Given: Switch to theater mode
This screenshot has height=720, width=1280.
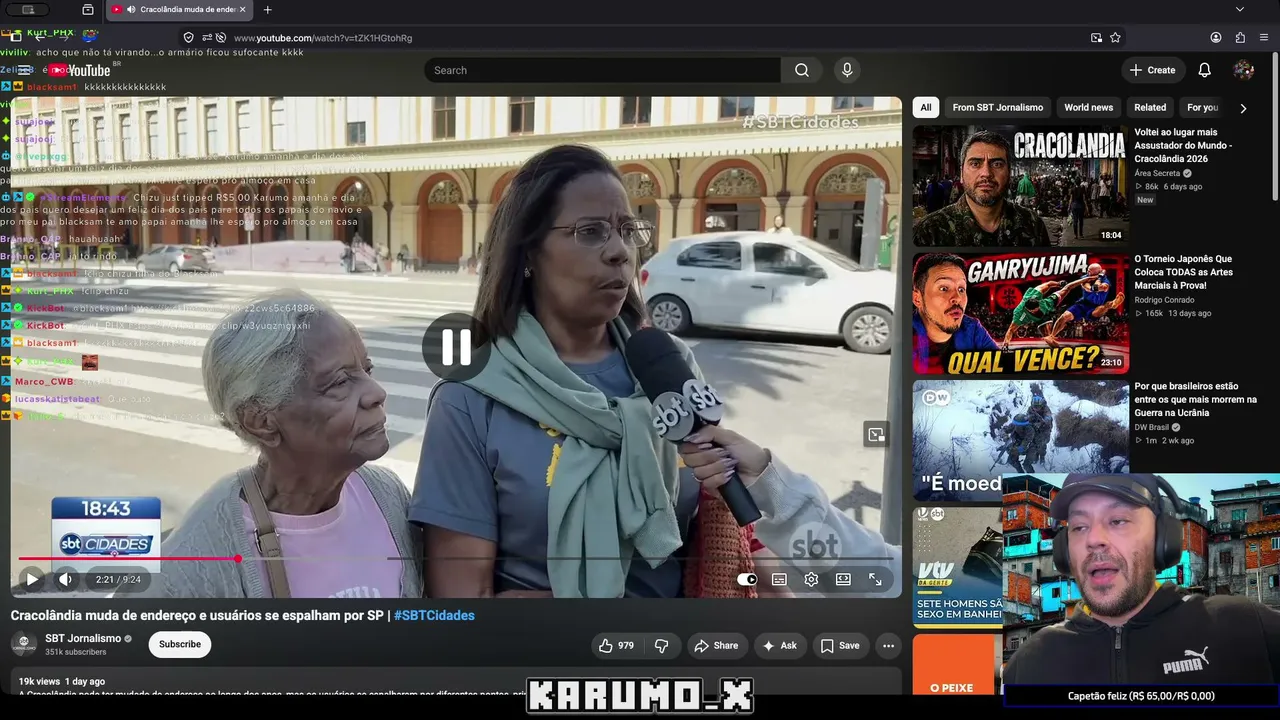Looking at the screenshot, I should (843, 579).
